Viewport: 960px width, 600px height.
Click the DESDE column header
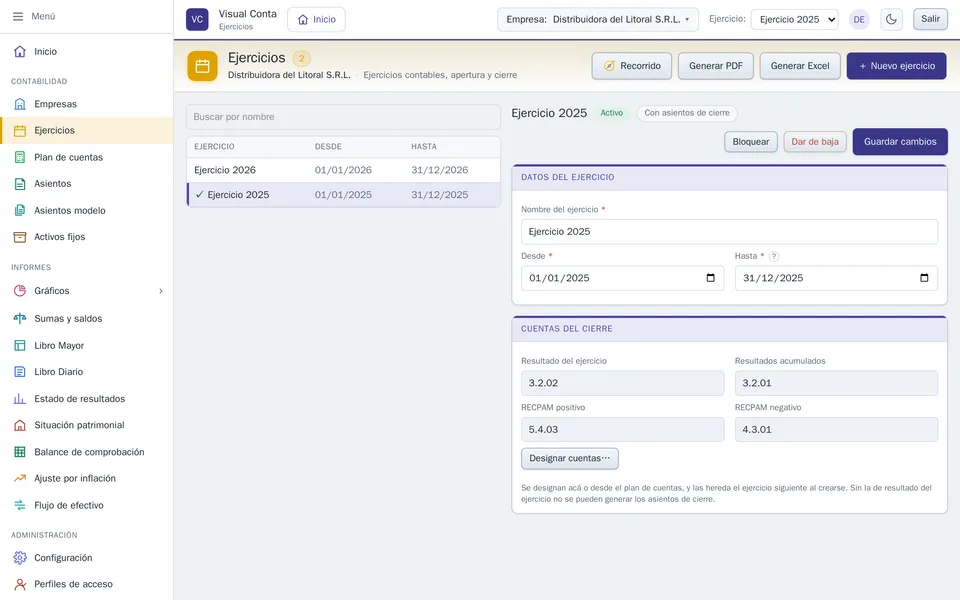tap(328, 147)
